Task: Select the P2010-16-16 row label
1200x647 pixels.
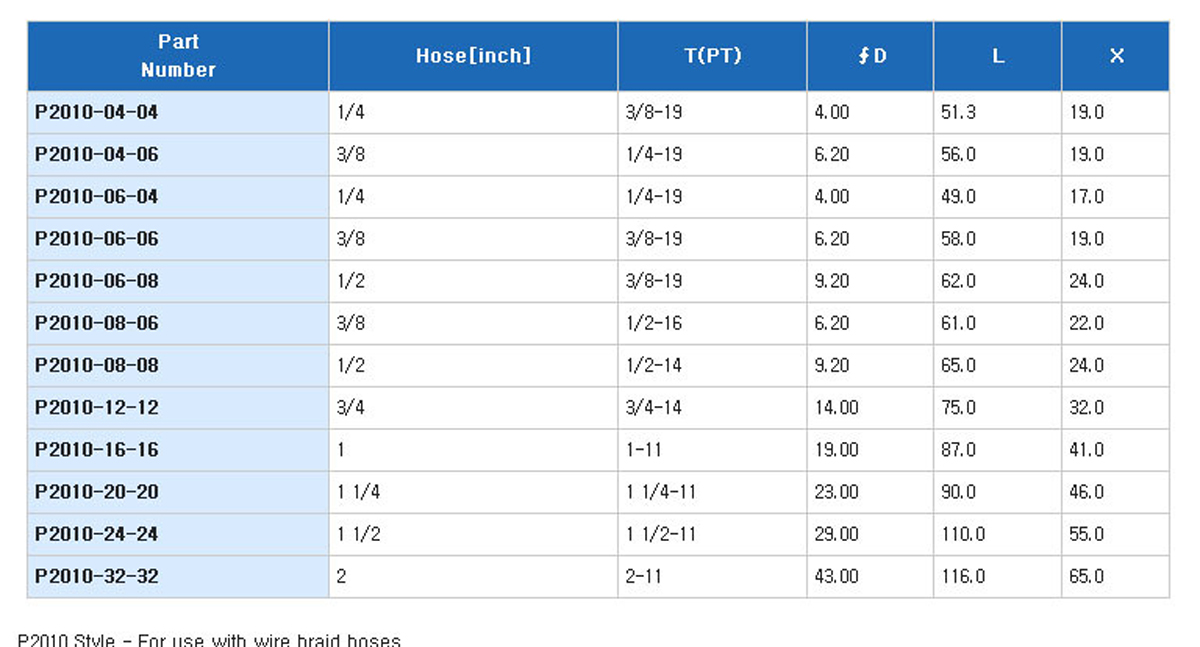Action: point(97,450)
